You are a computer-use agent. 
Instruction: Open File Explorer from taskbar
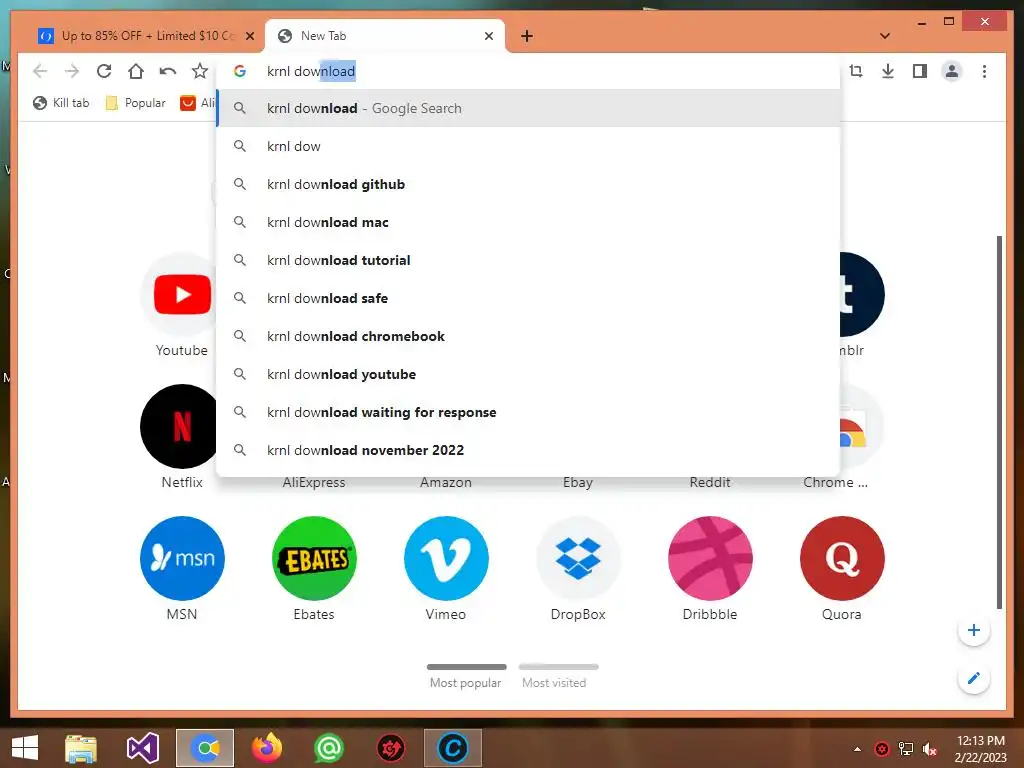(81, 748)
